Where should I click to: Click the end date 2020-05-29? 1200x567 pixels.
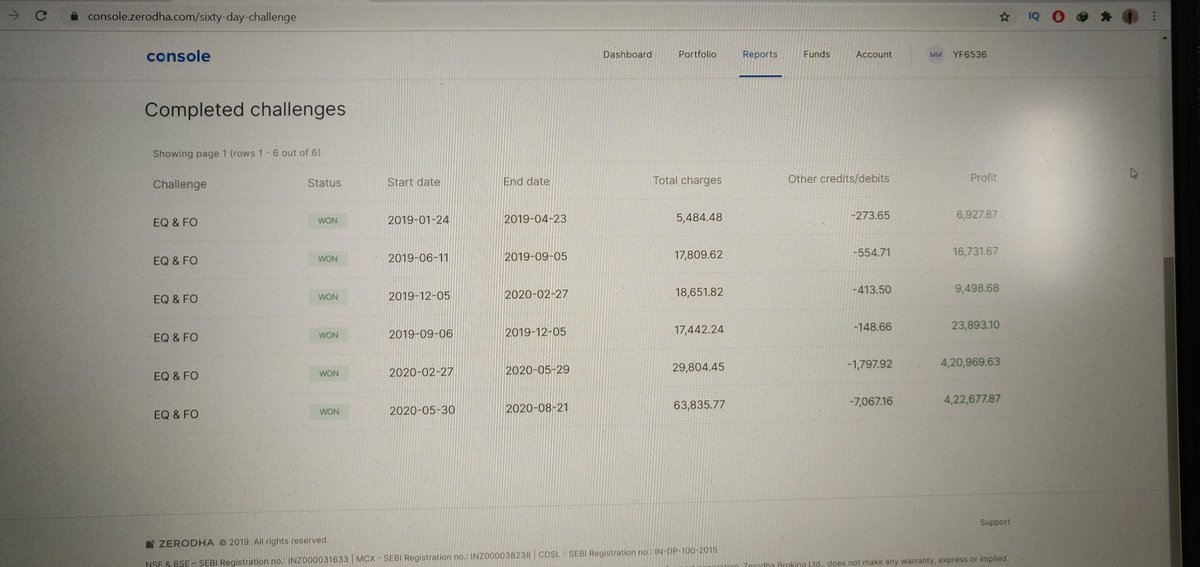coord(537,370)
